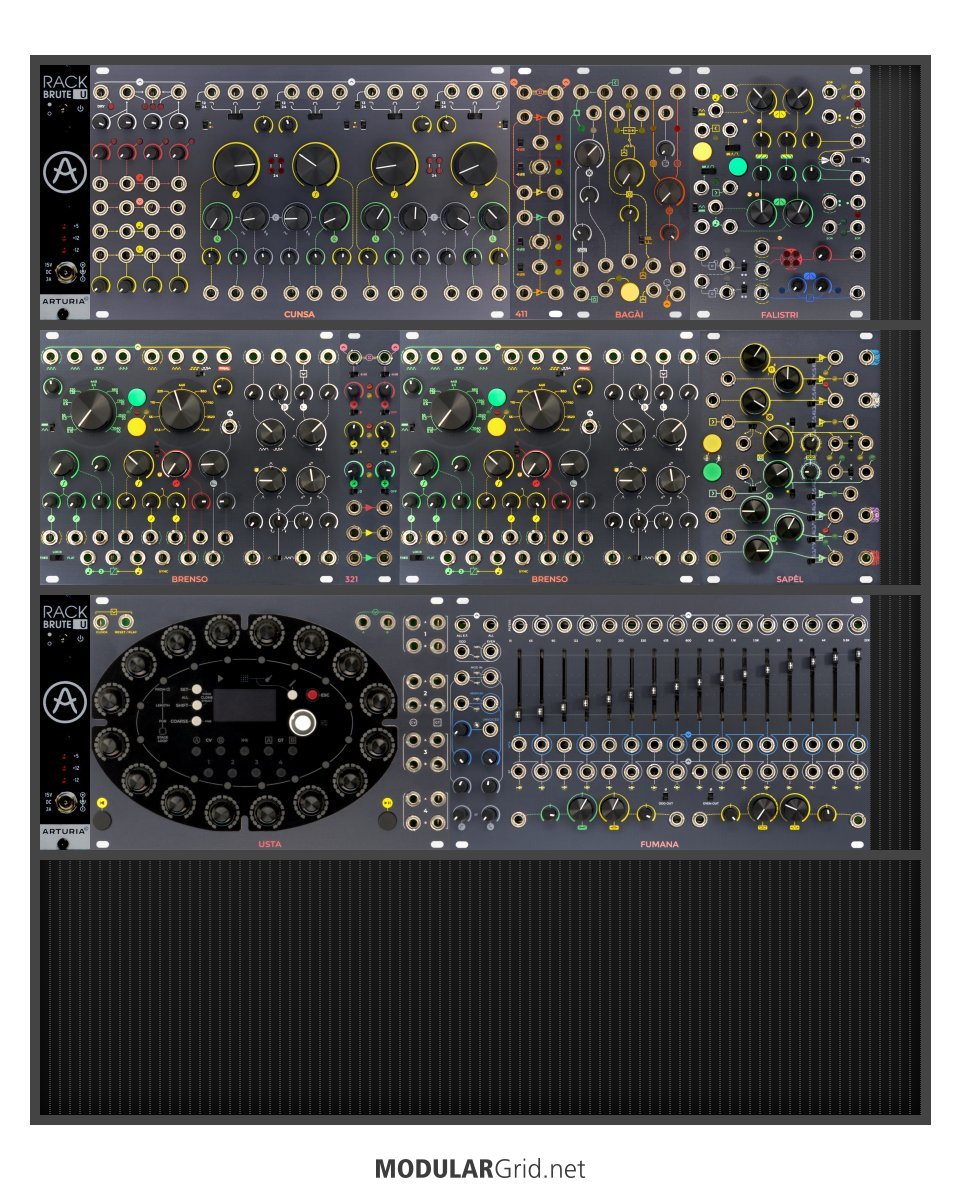Image resolution: width=961 pixels, height=1190 pixels.
Task: Click the leftmost large yellow-ringed knob on CUNSA
Action: [237, 164]
